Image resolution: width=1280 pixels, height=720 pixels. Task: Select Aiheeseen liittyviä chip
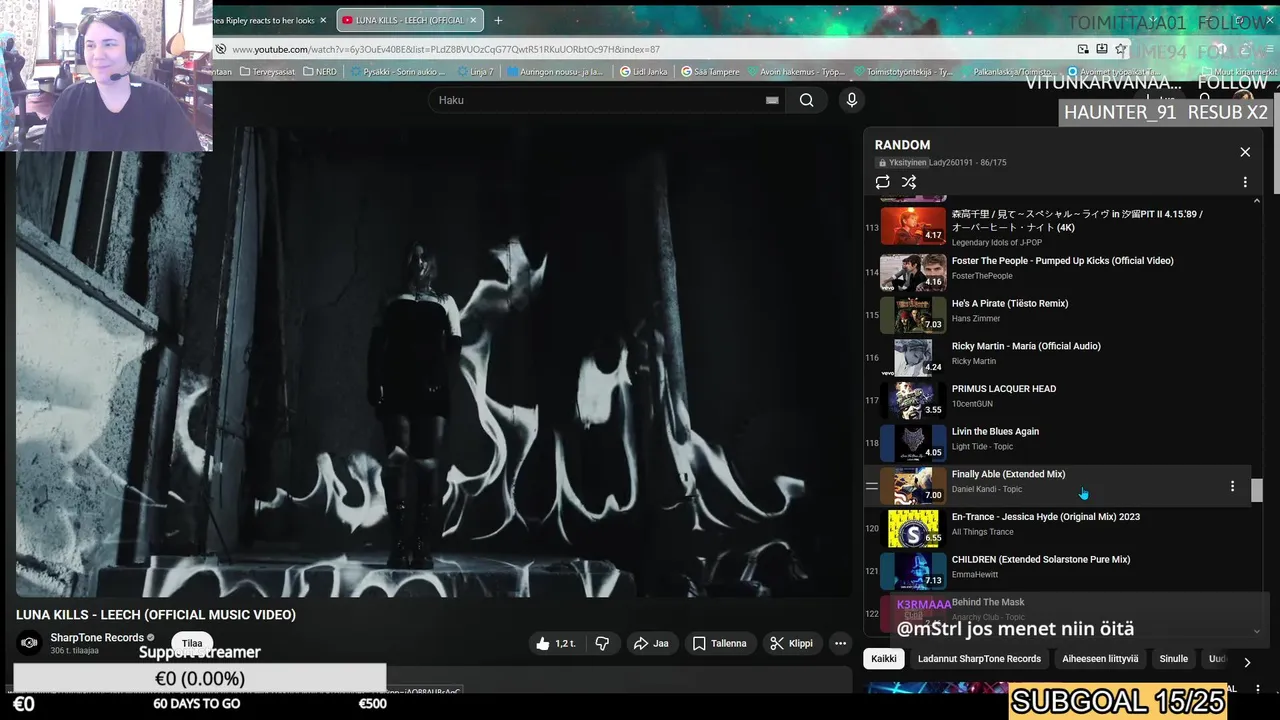point(1100,659)
